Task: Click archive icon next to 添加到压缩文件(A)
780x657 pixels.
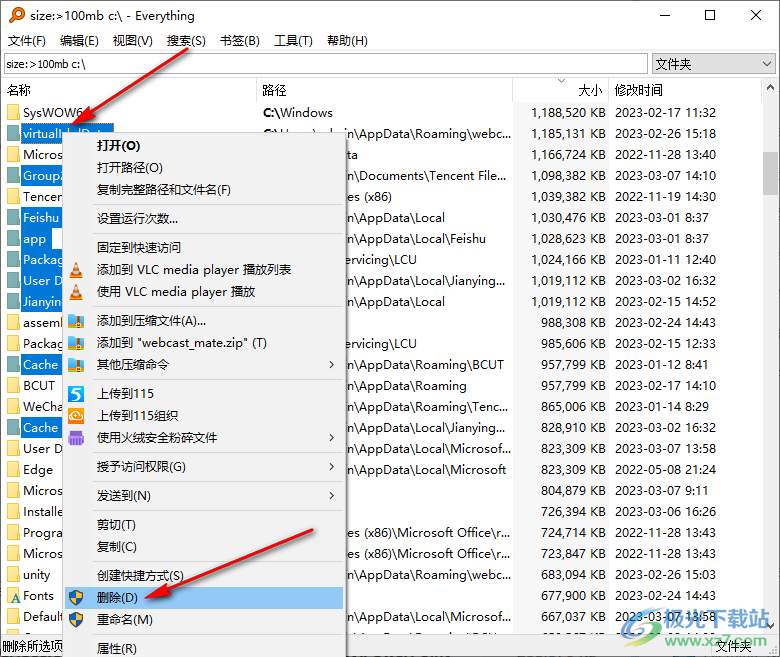Action: coord(76,321)
